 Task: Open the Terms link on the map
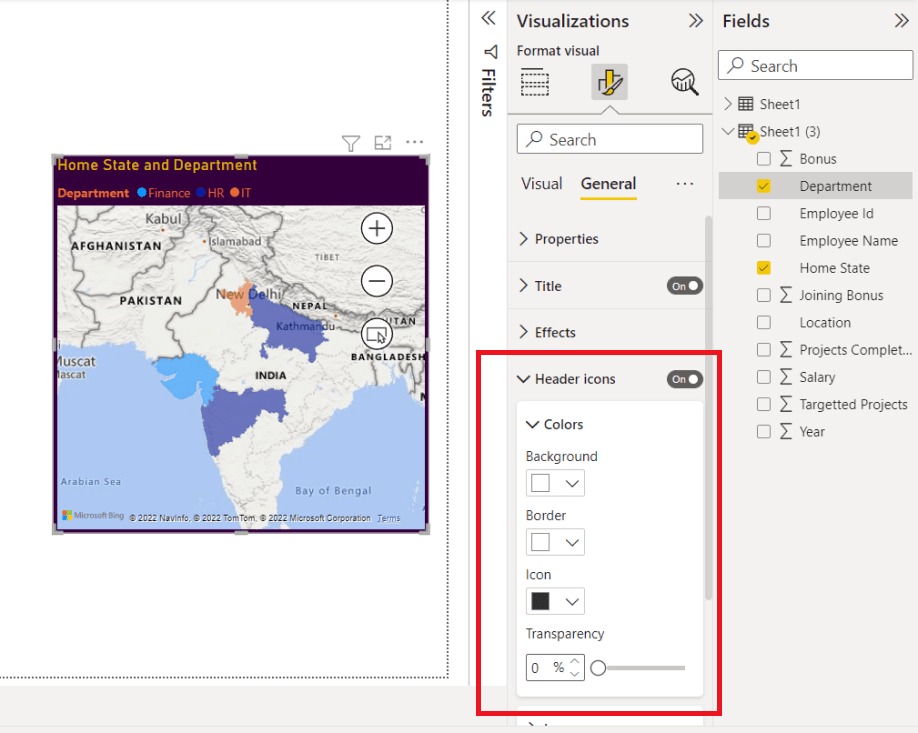point(388,518)
